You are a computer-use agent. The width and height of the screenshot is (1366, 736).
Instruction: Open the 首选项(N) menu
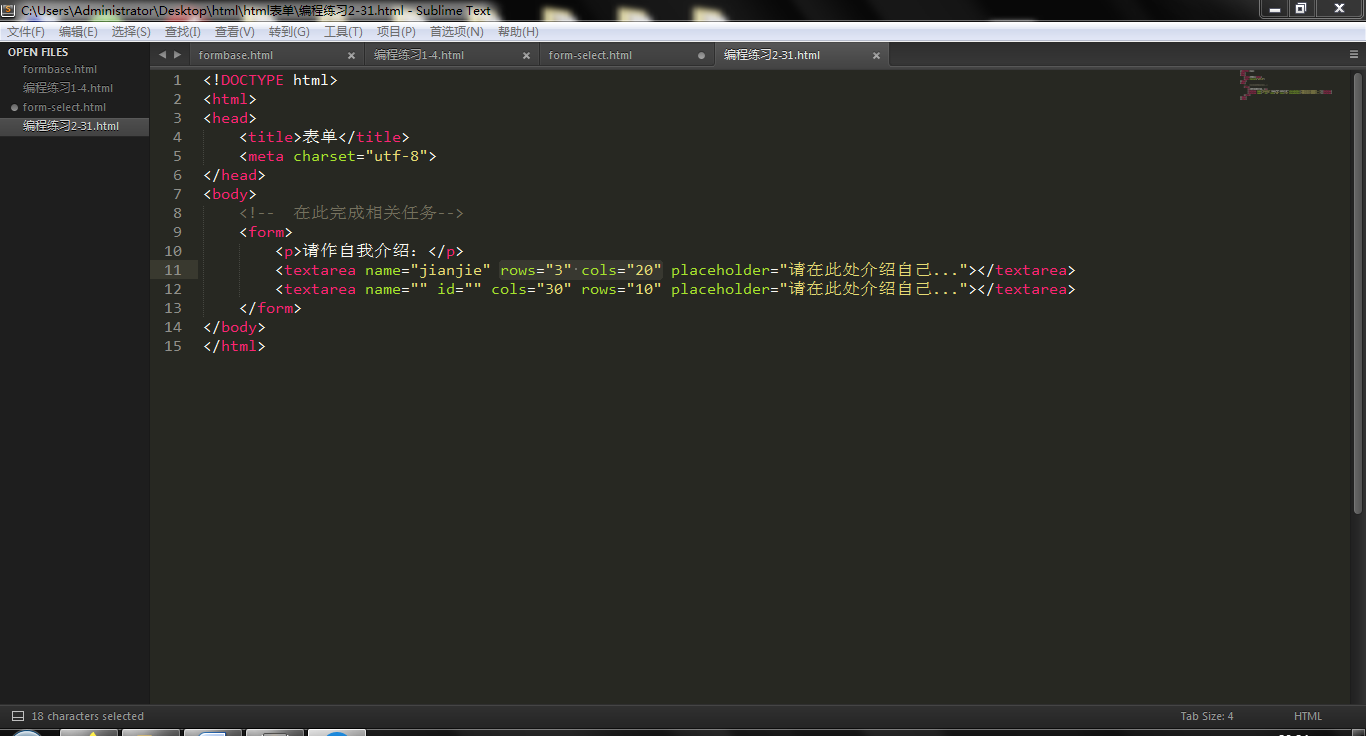pyautogui.click(x=457, y=32)
